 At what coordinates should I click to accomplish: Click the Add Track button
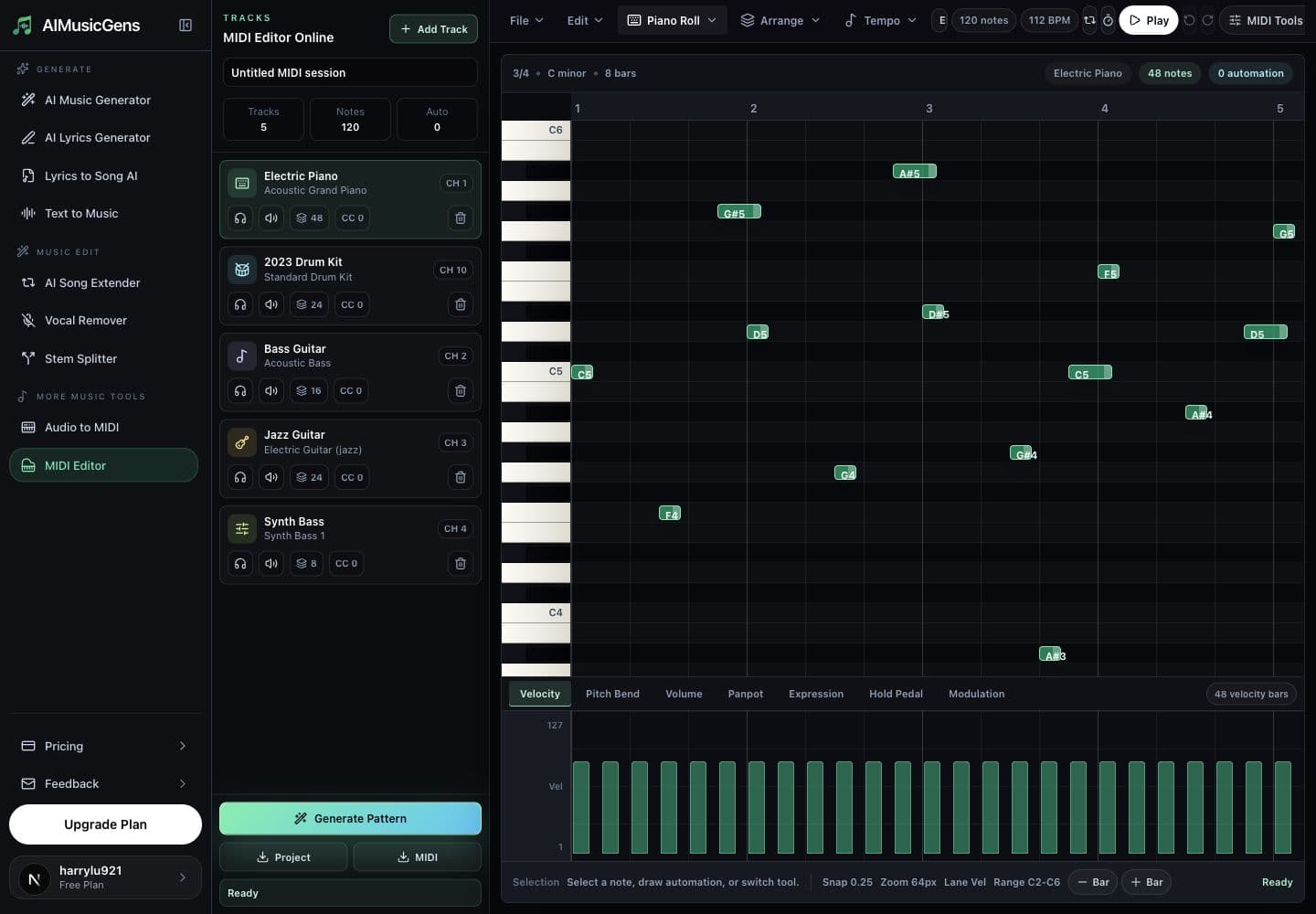434,29
